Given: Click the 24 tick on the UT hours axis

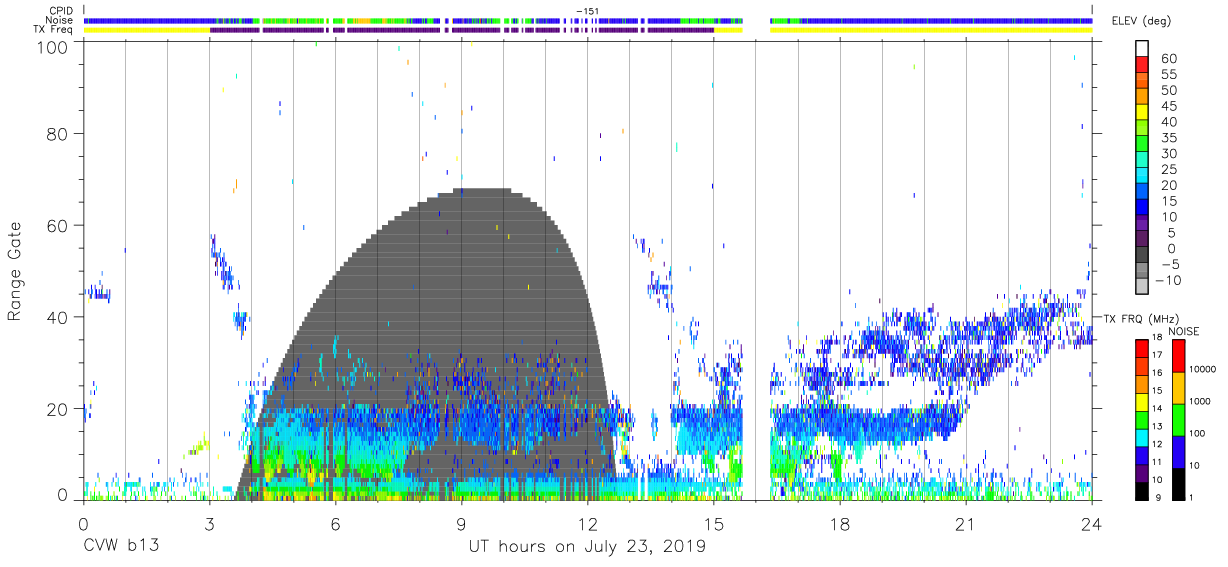Looking at the screenshot, I should [x=1091, y=523].
